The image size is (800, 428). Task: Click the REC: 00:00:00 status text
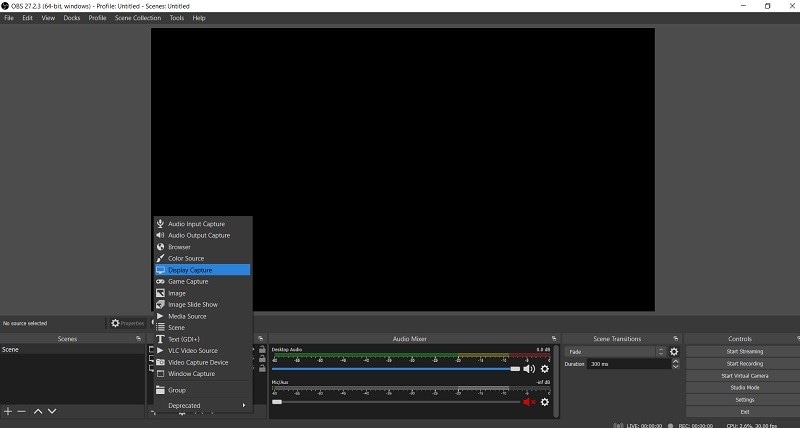695,425
